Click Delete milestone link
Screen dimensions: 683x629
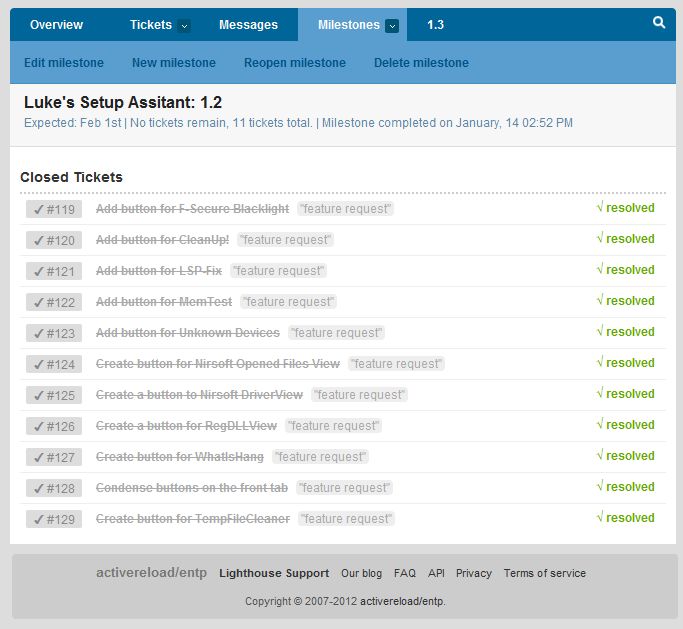tap(421, 63)
